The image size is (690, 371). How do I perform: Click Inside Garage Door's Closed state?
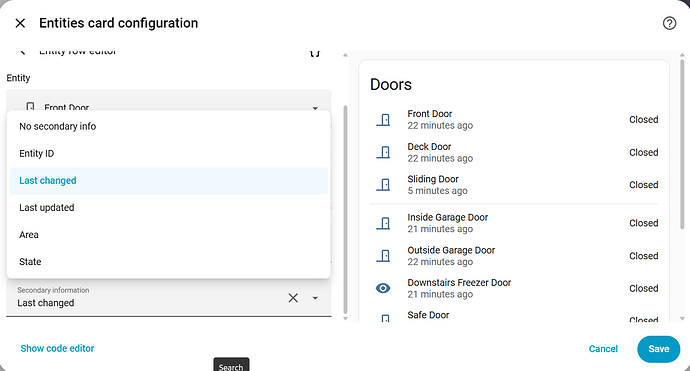(x=643, y=223)
